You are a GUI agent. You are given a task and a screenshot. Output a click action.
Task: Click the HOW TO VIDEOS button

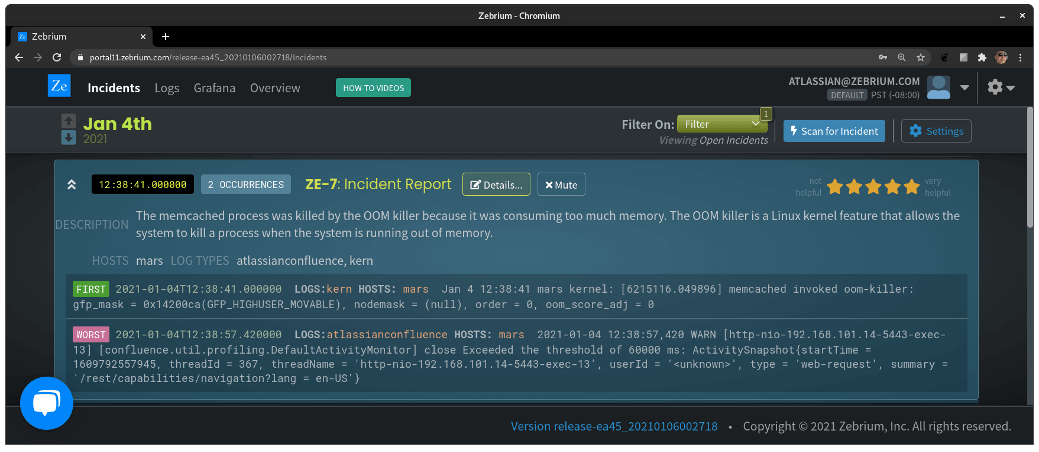tap(374, 87)
